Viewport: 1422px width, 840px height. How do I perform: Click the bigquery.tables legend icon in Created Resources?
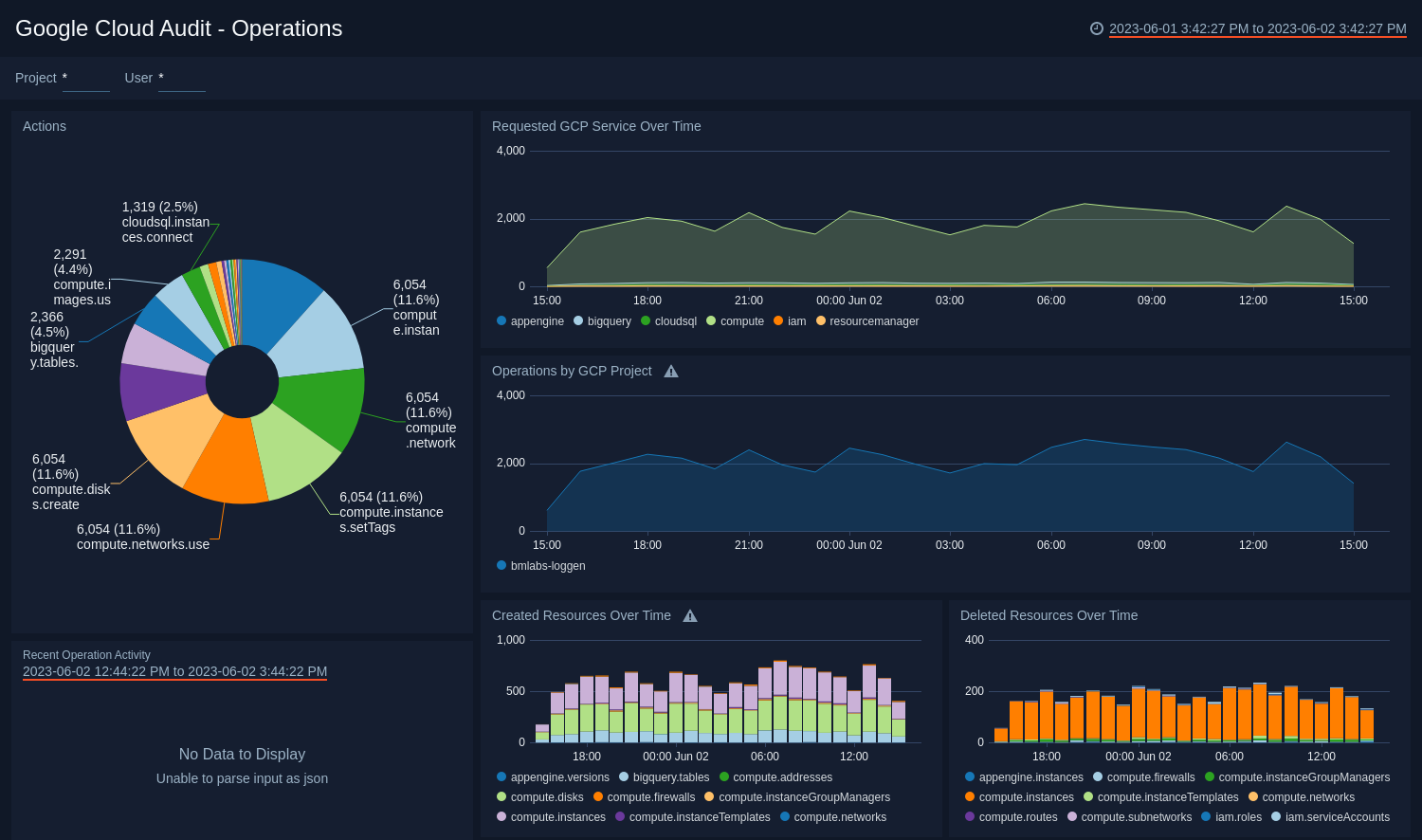624,776
